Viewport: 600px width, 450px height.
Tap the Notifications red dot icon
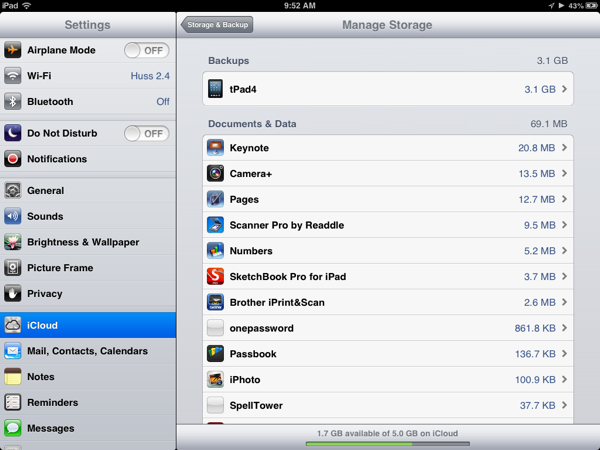[13, 159]
